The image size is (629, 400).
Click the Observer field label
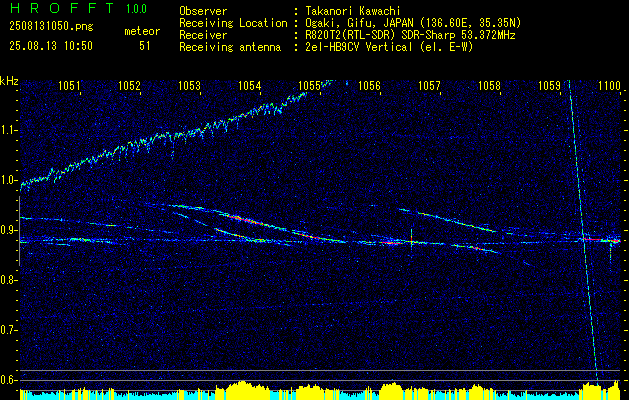(203, 11)
